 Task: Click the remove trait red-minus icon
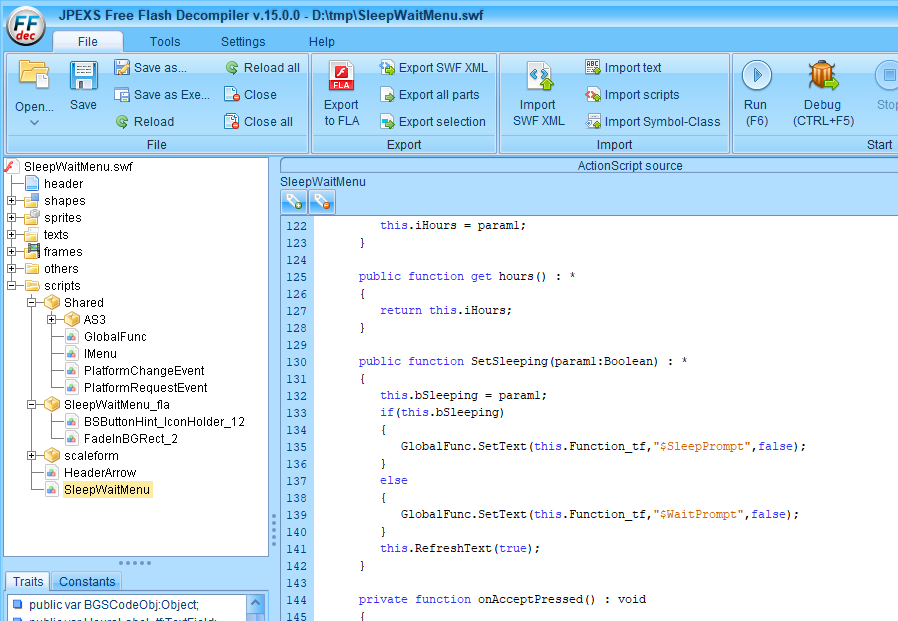[x=322, y=202]
